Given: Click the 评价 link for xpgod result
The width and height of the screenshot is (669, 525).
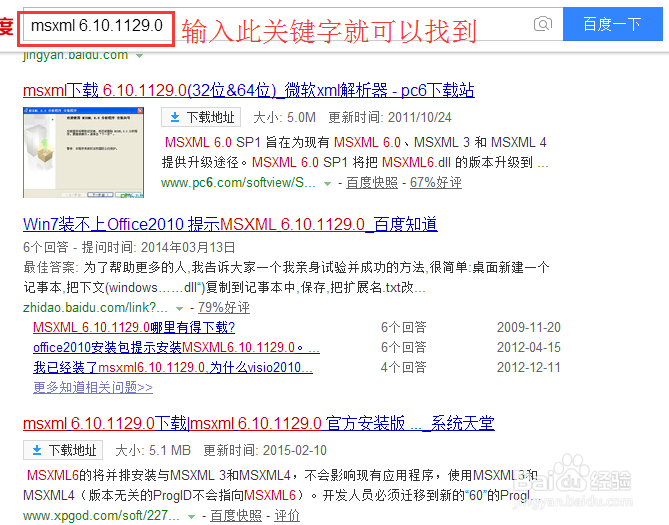Looking at the screenshot, I should [x=287, y=516].
